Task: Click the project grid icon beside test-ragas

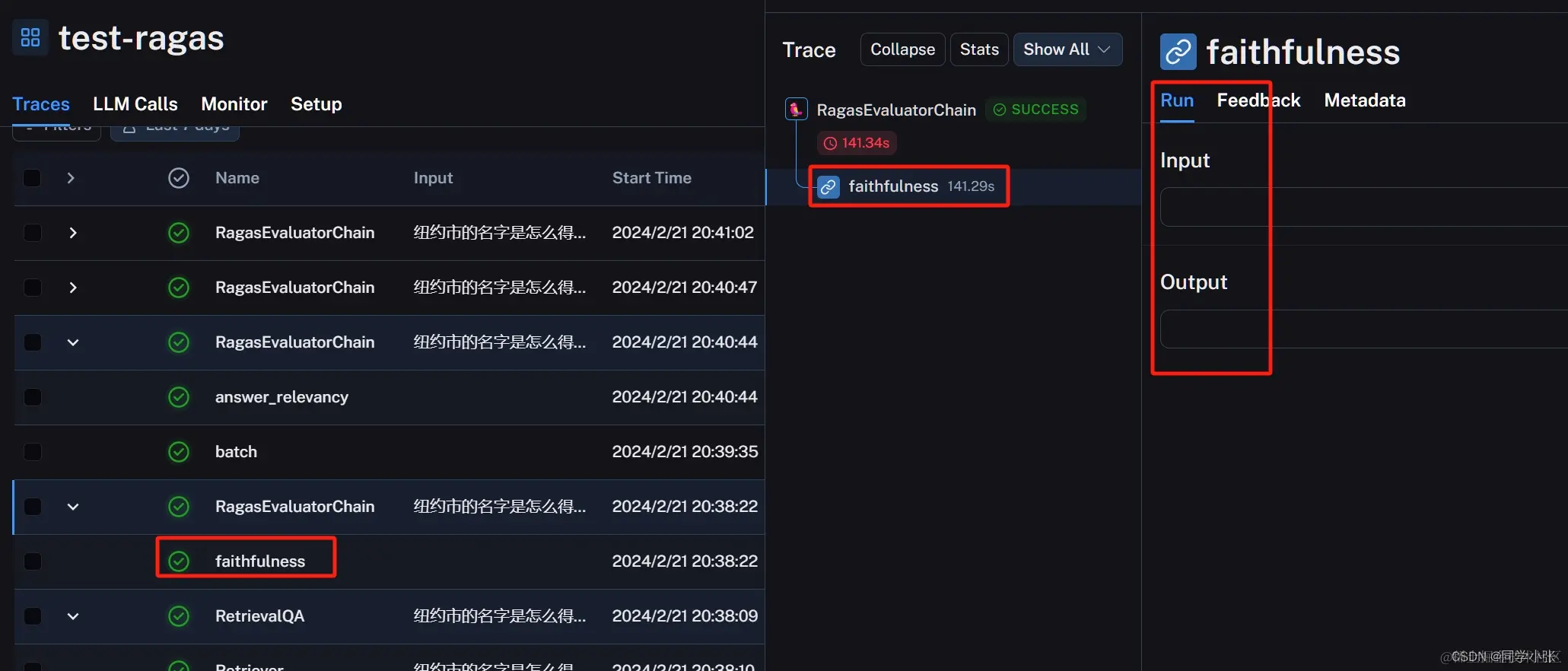Action: [x=30, y=37]
